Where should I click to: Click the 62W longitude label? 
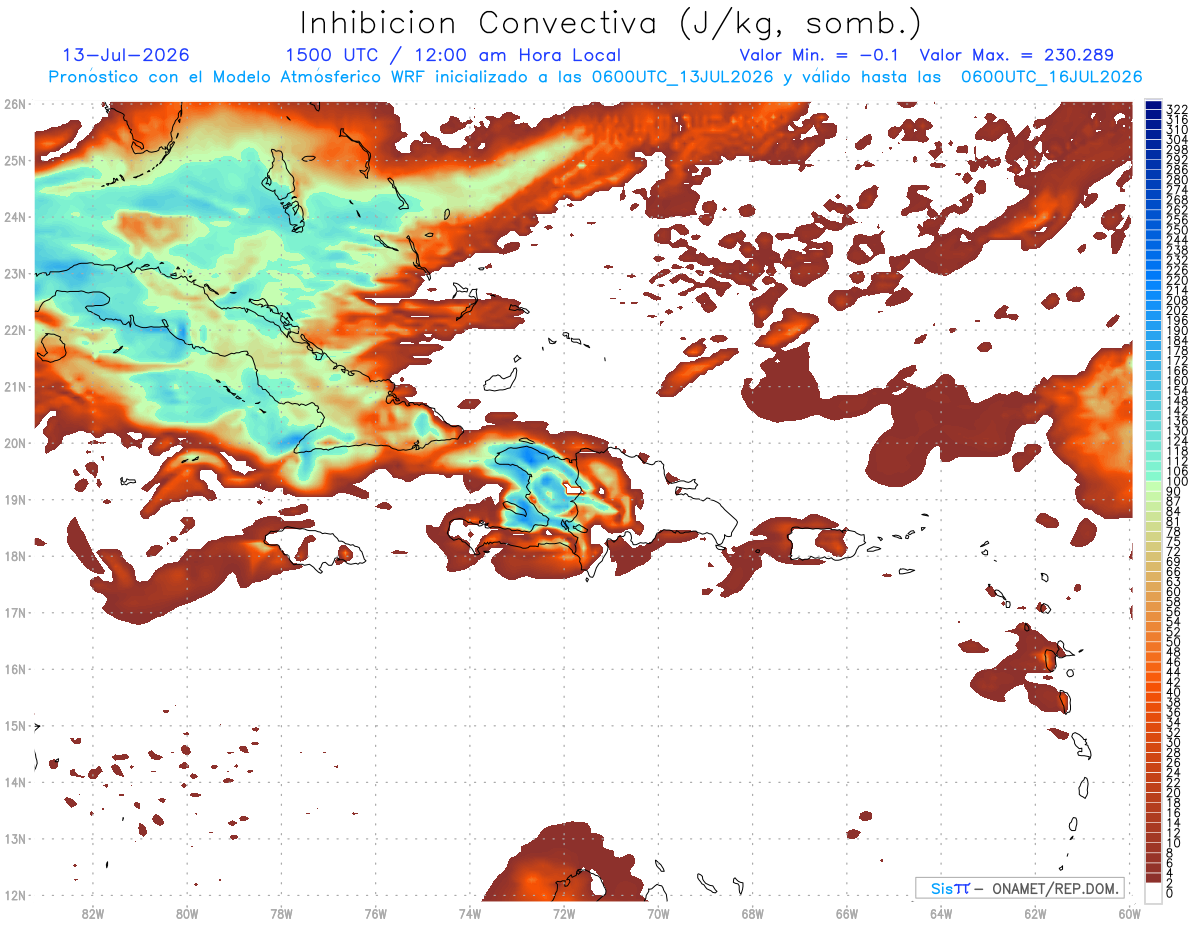click(1036, 913)
